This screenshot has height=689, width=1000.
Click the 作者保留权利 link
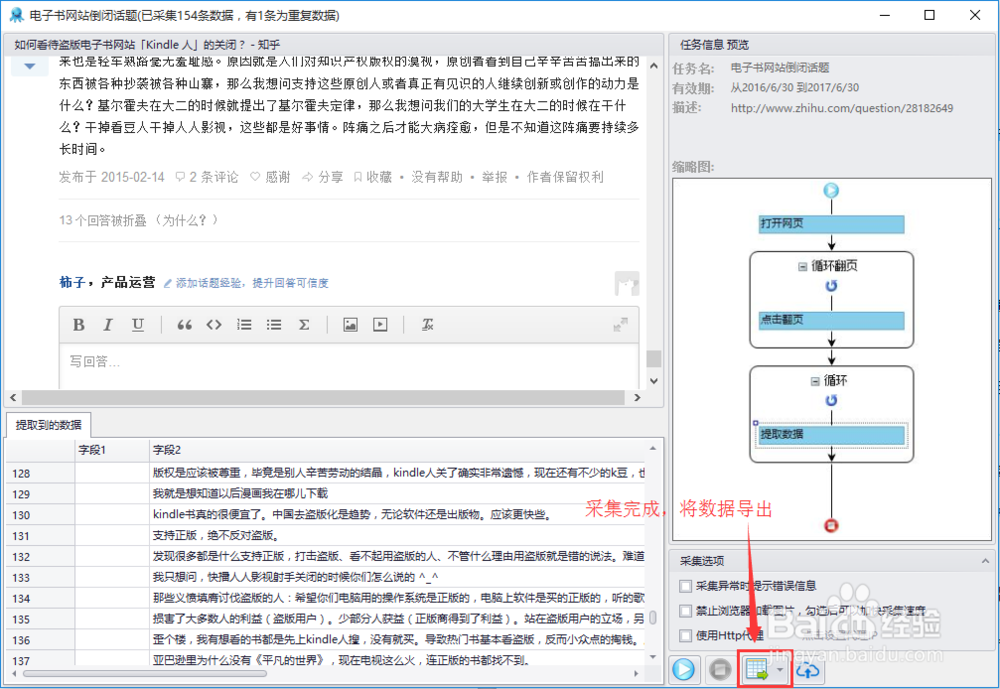pos(565,177)
